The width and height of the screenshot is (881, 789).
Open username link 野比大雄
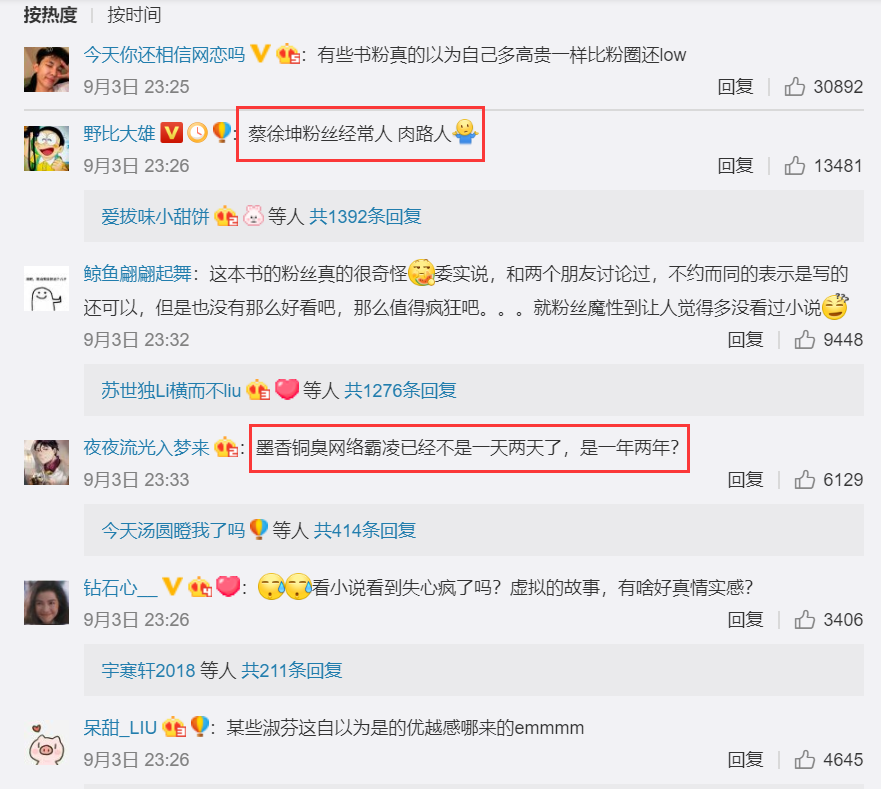pos(119,133)
